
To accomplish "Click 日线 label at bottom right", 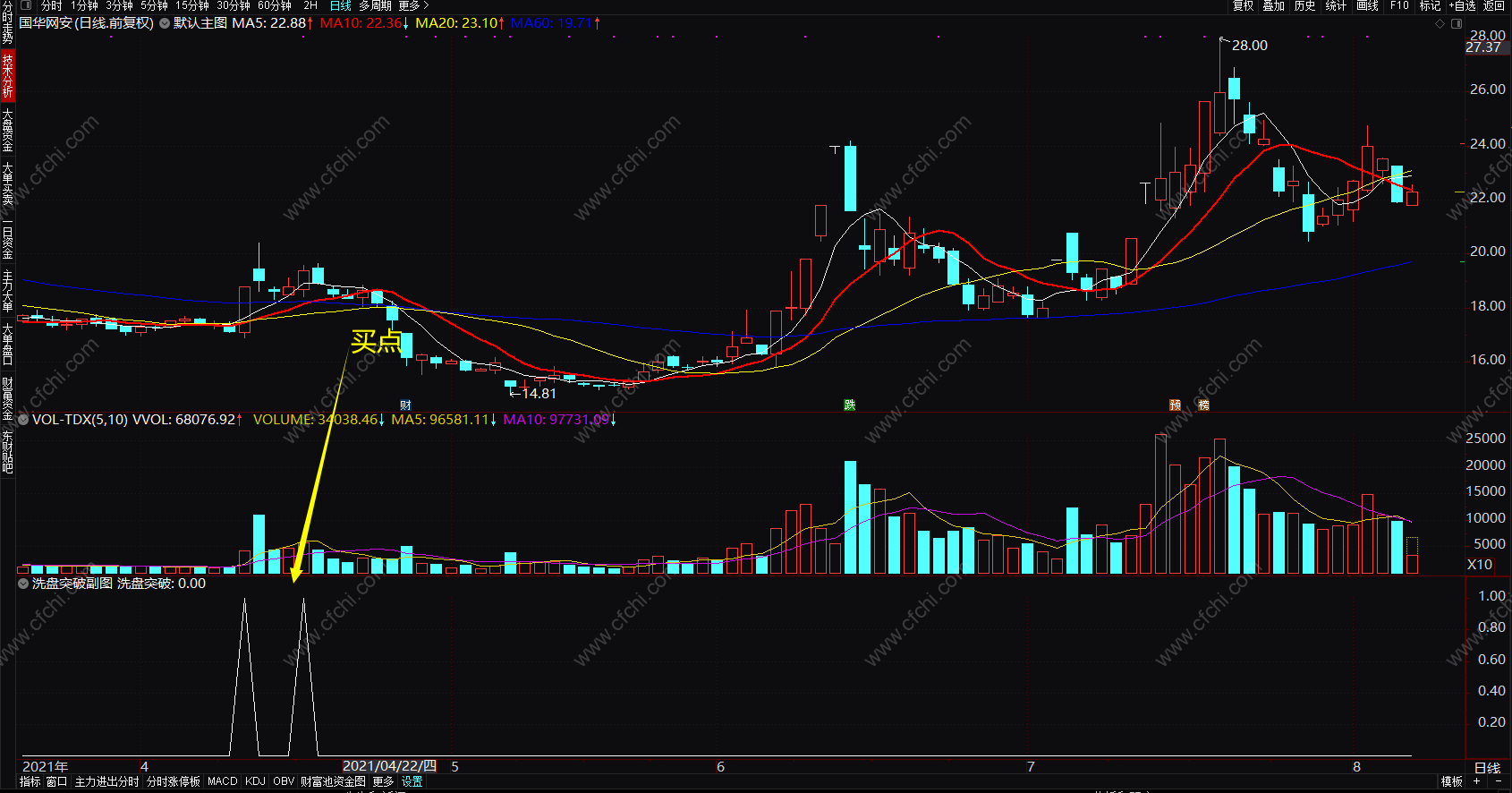I will 1487,767.
